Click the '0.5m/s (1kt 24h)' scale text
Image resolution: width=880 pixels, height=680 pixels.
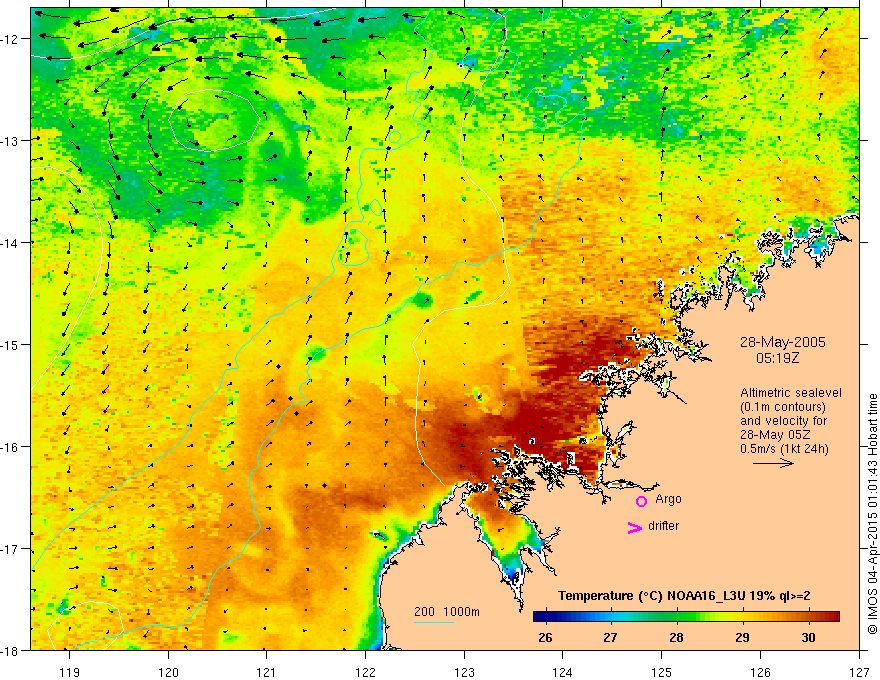point(784,449)
